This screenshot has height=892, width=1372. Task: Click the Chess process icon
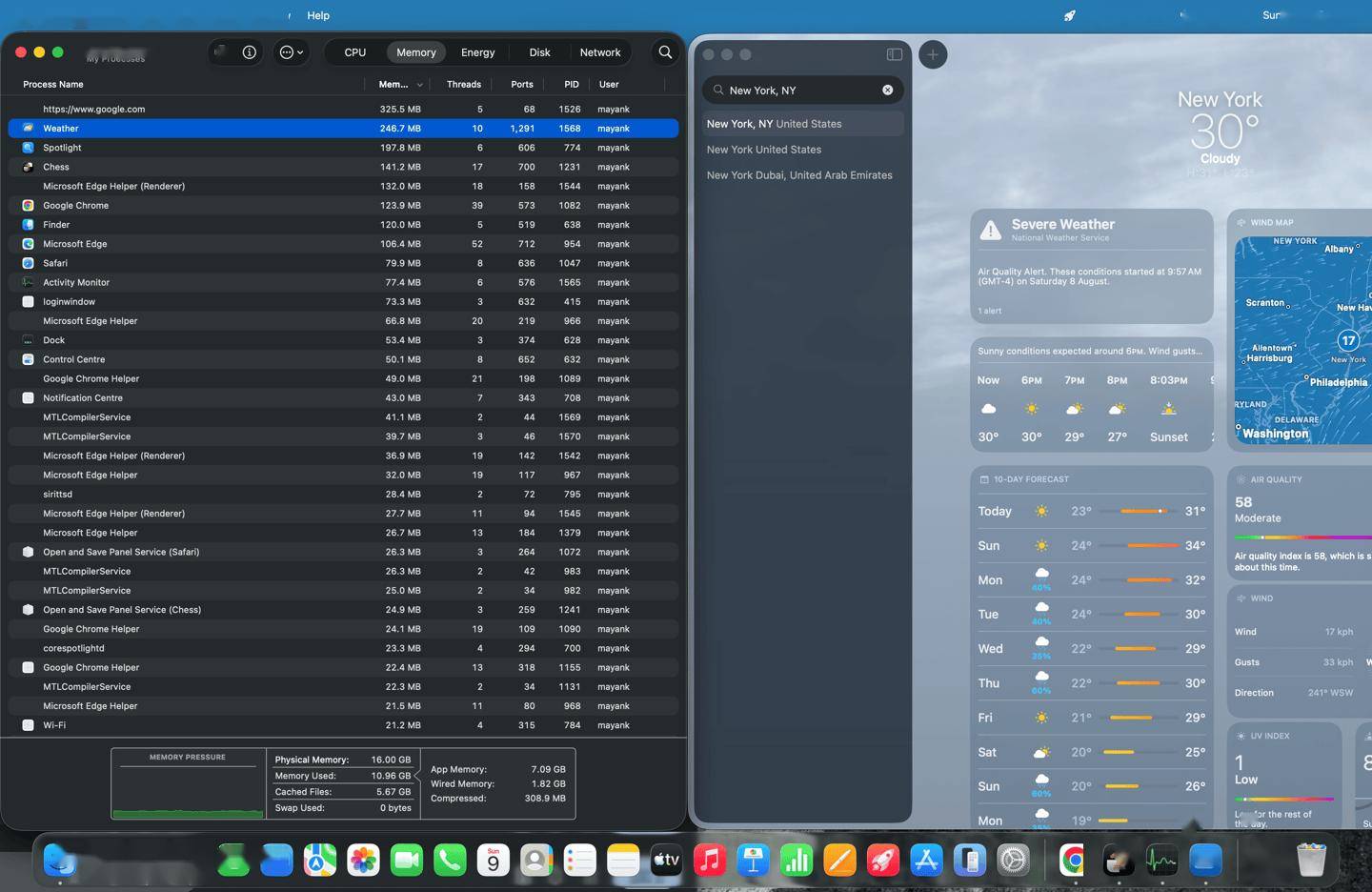click(28, 167)
